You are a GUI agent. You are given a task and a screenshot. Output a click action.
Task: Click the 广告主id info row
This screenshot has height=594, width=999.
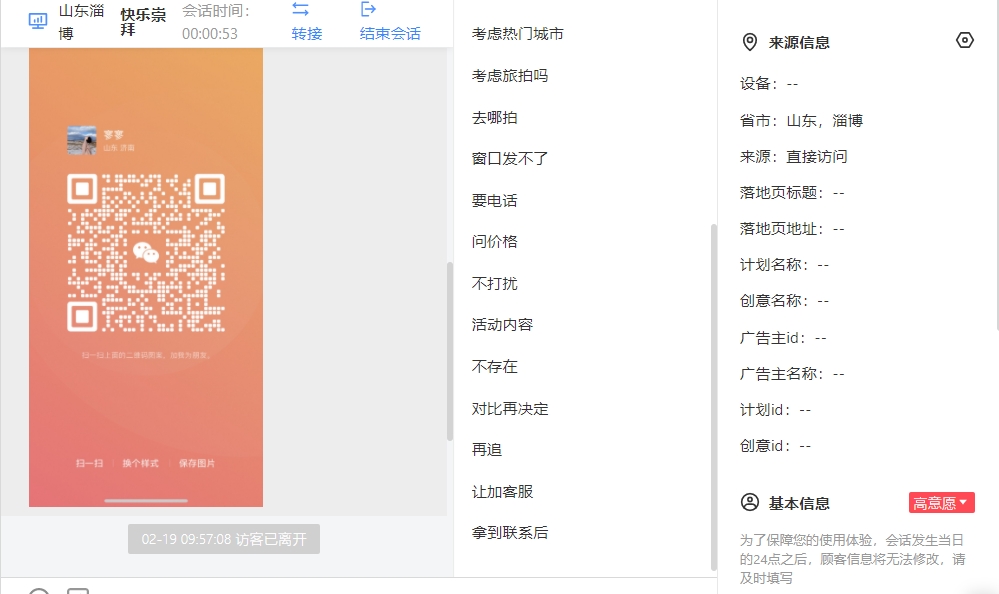pos(783,338)
